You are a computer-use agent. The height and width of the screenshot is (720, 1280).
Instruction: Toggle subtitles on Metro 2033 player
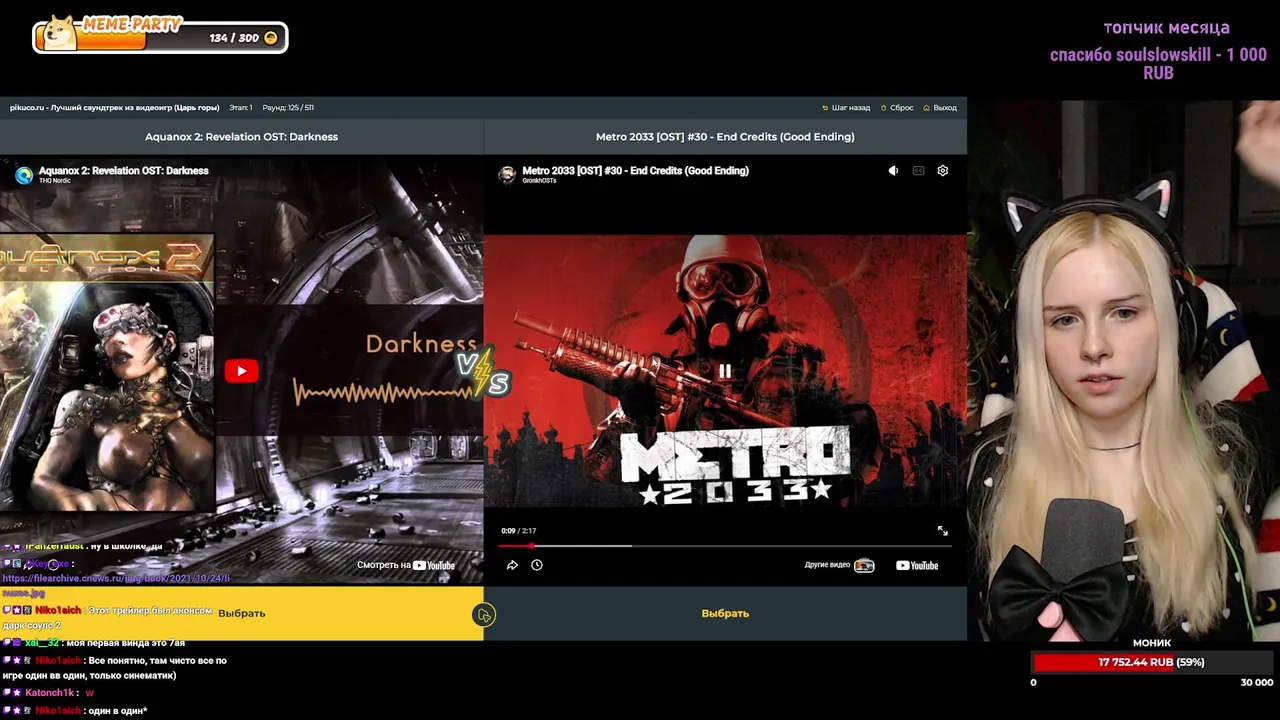918,171
